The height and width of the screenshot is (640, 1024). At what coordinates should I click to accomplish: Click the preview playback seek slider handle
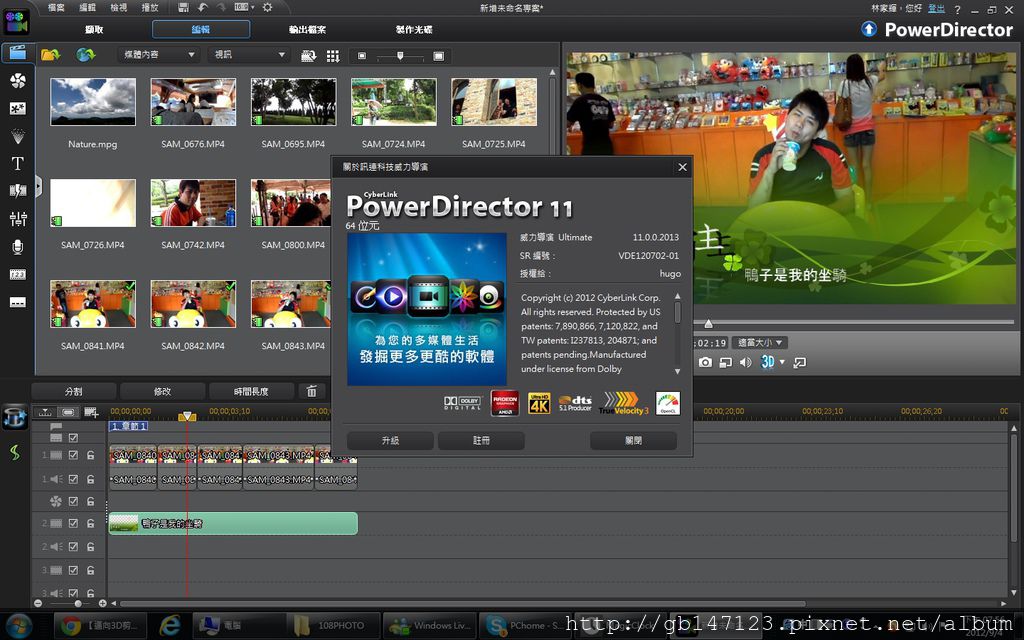[x=709, y=323]
